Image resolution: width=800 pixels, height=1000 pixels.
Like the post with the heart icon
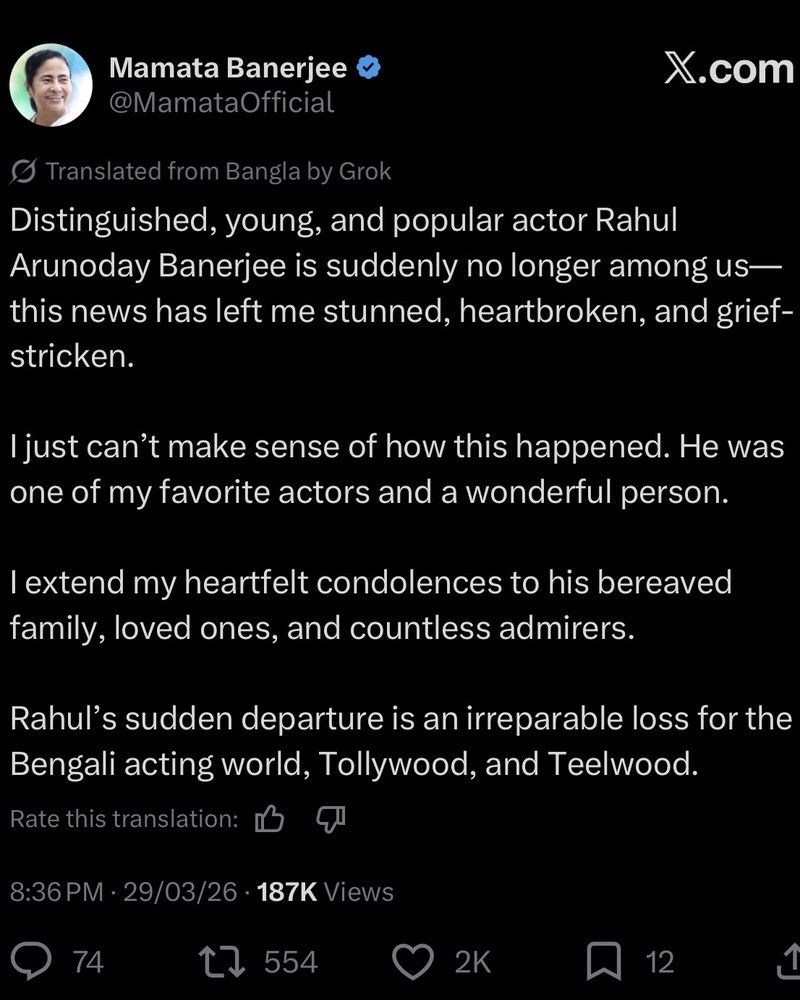411,961
